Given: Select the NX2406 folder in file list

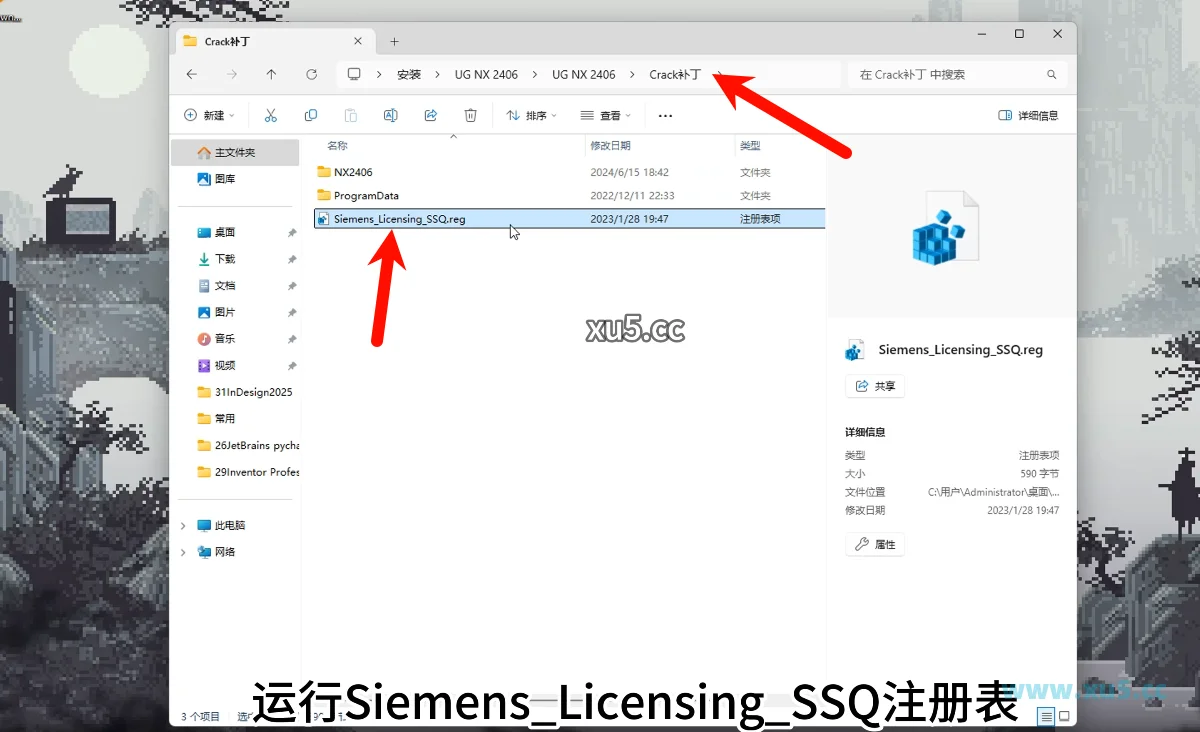Looking at the screenshot, I should click(353, 172).
